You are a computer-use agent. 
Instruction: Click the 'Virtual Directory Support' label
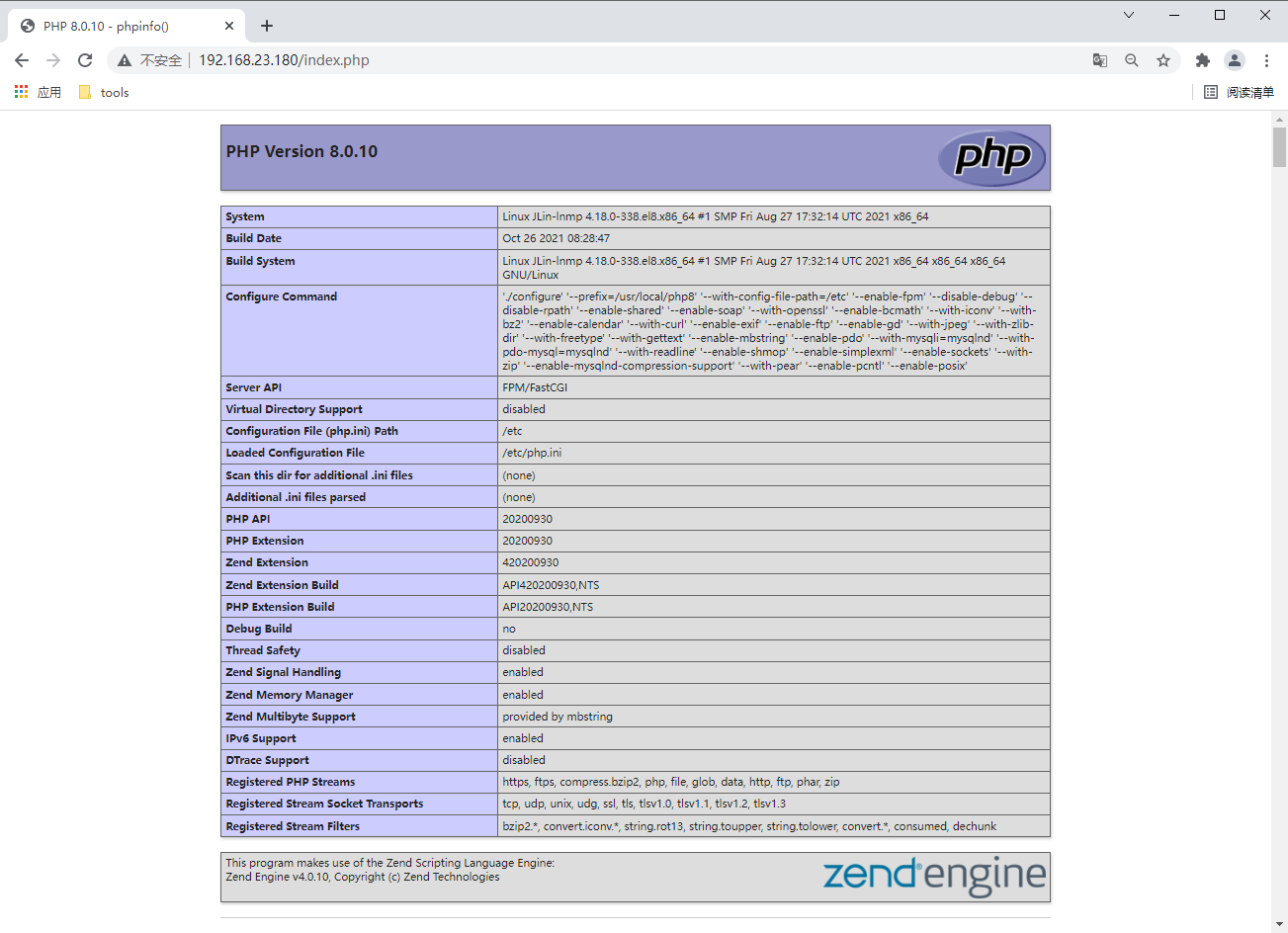pos(294,409)
